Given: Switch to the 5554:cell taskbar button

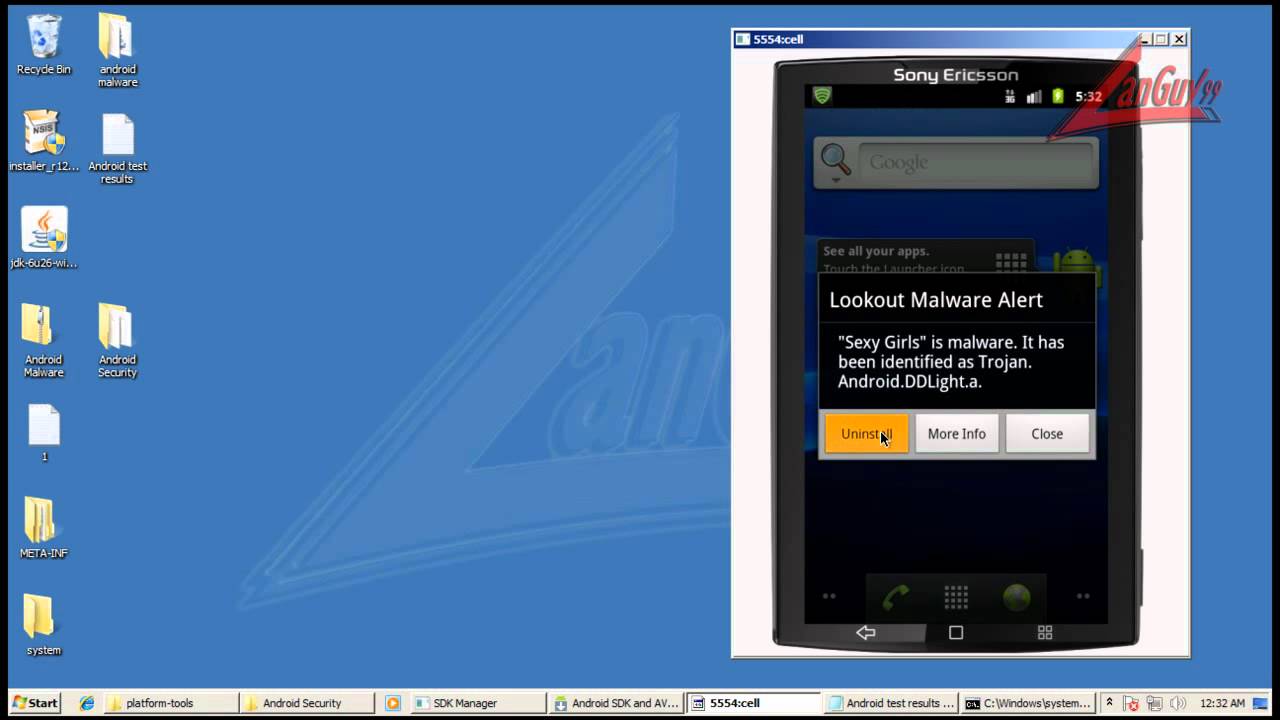Looking at the screenshot, I should click(x=753, y=703).
